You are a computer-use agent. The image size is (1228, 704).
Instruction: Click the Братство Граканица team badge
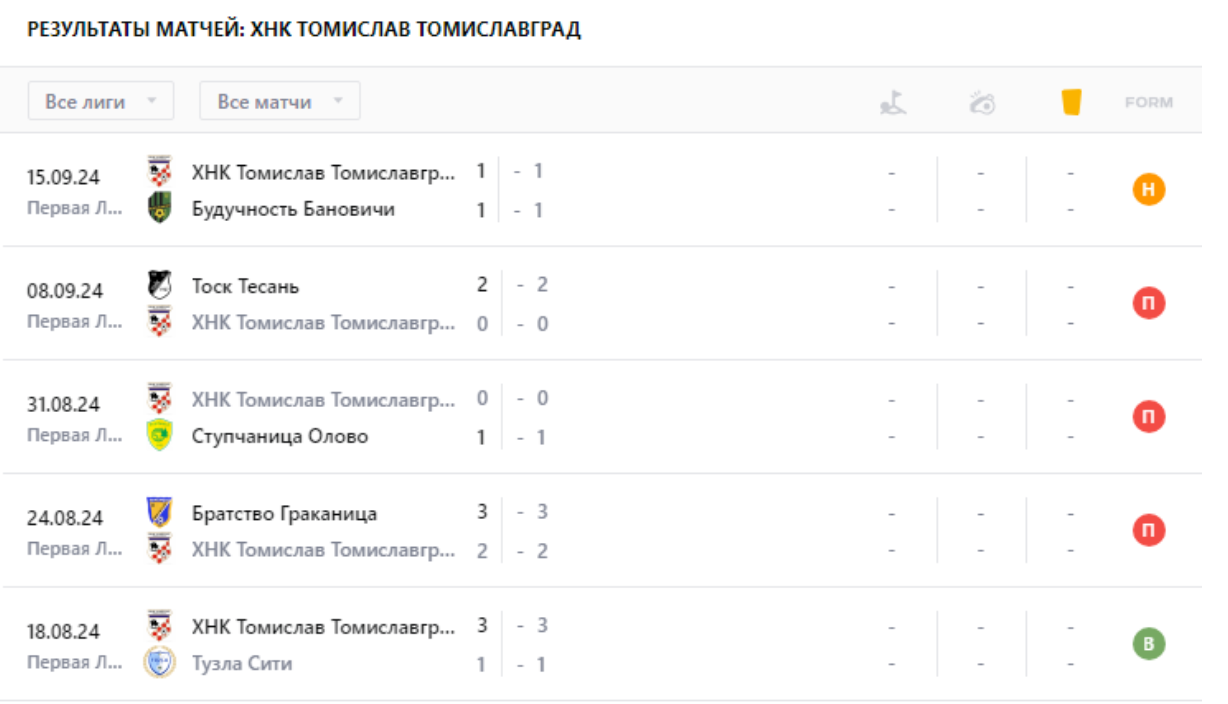pyautogui.click(x=157, y=512)
